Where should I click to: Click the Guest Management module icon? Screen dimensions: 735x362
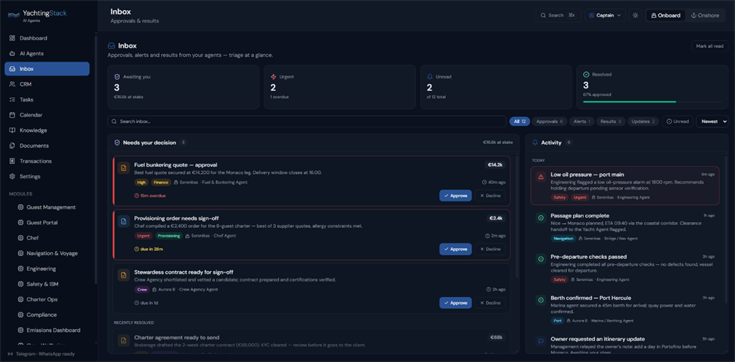tap(20, 207)
